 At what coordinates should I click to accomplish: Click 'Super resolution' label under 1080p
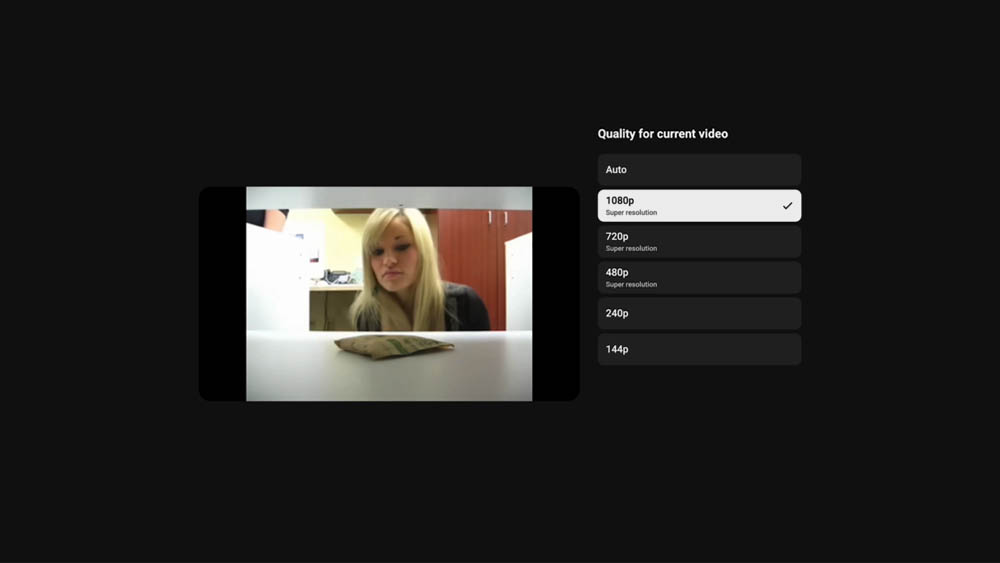(631, 213)
